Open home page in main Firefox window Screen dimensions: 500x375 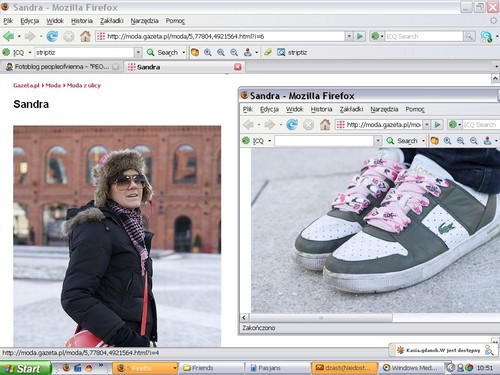(x=85, y=36)
